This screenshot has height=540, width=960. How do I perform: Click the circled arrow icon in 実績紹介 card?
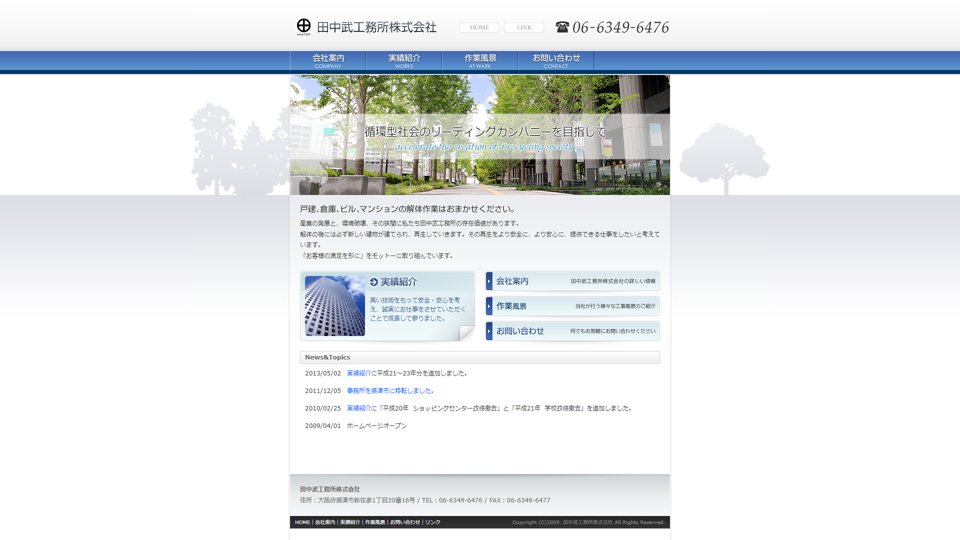(x=374, y=282)
